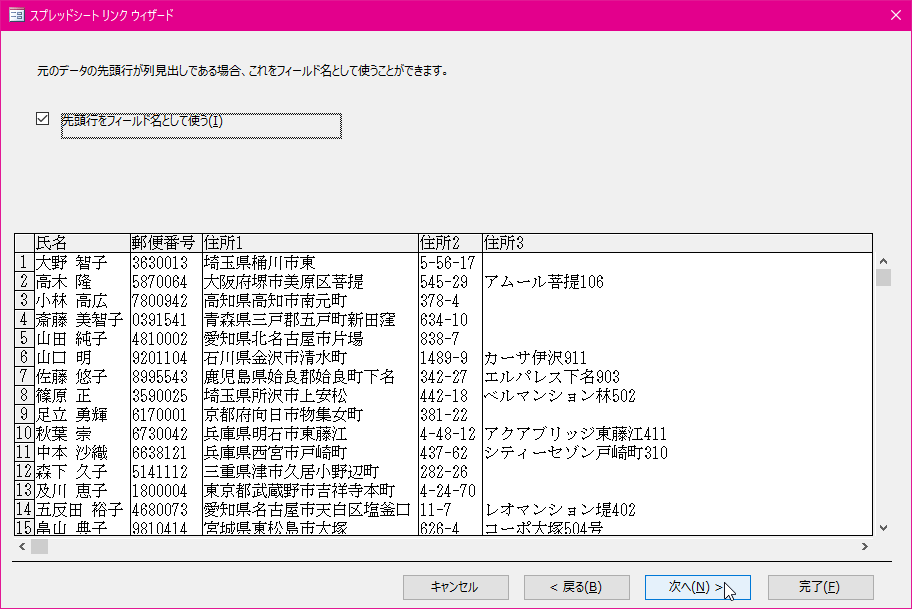Screen dimensions: 912x609
Task: Click the name cell 高木 隆
Action: pos(82,282)
